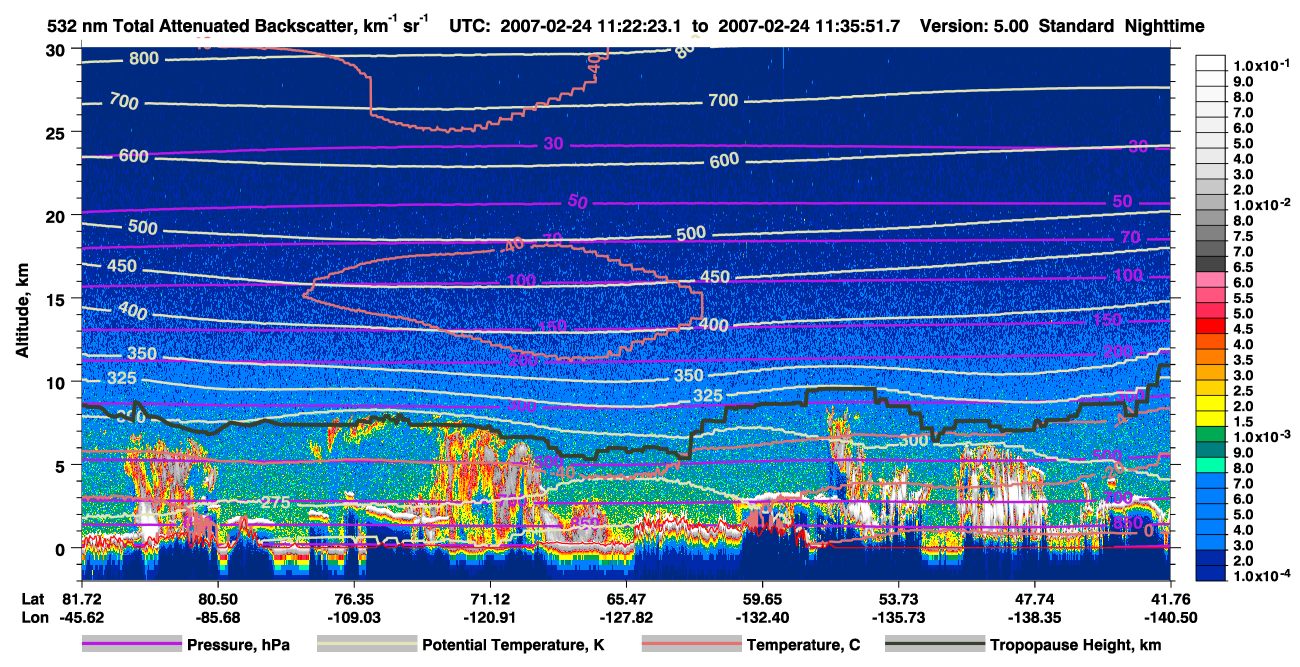This screenshot has height=667, width=1300.
Task: Click the latitude value '80.50'
Action: 217,598
